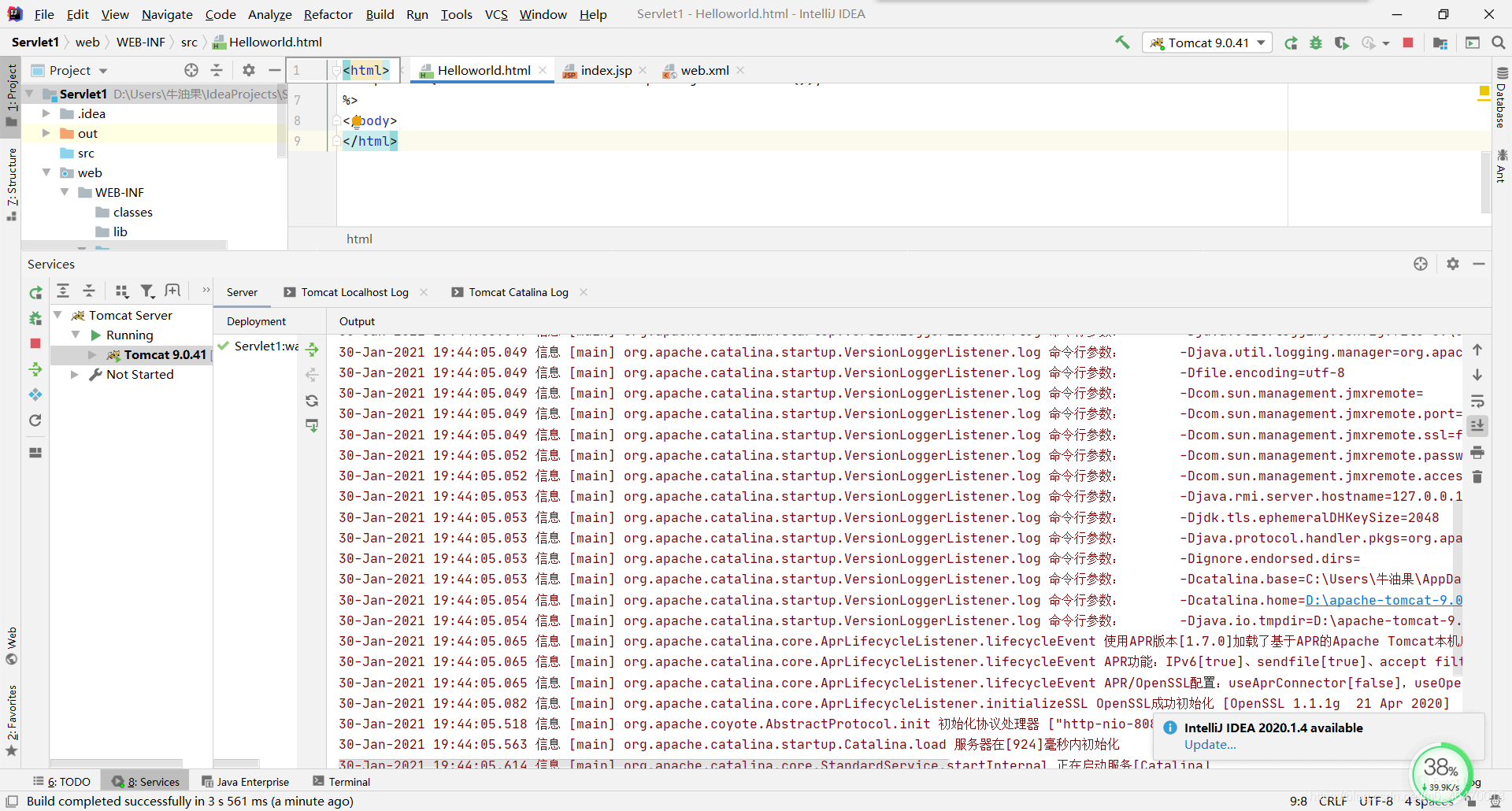Hide the Project tool window
The height and width of the screenshot is (811, 1512).
[x=274, y=70]
